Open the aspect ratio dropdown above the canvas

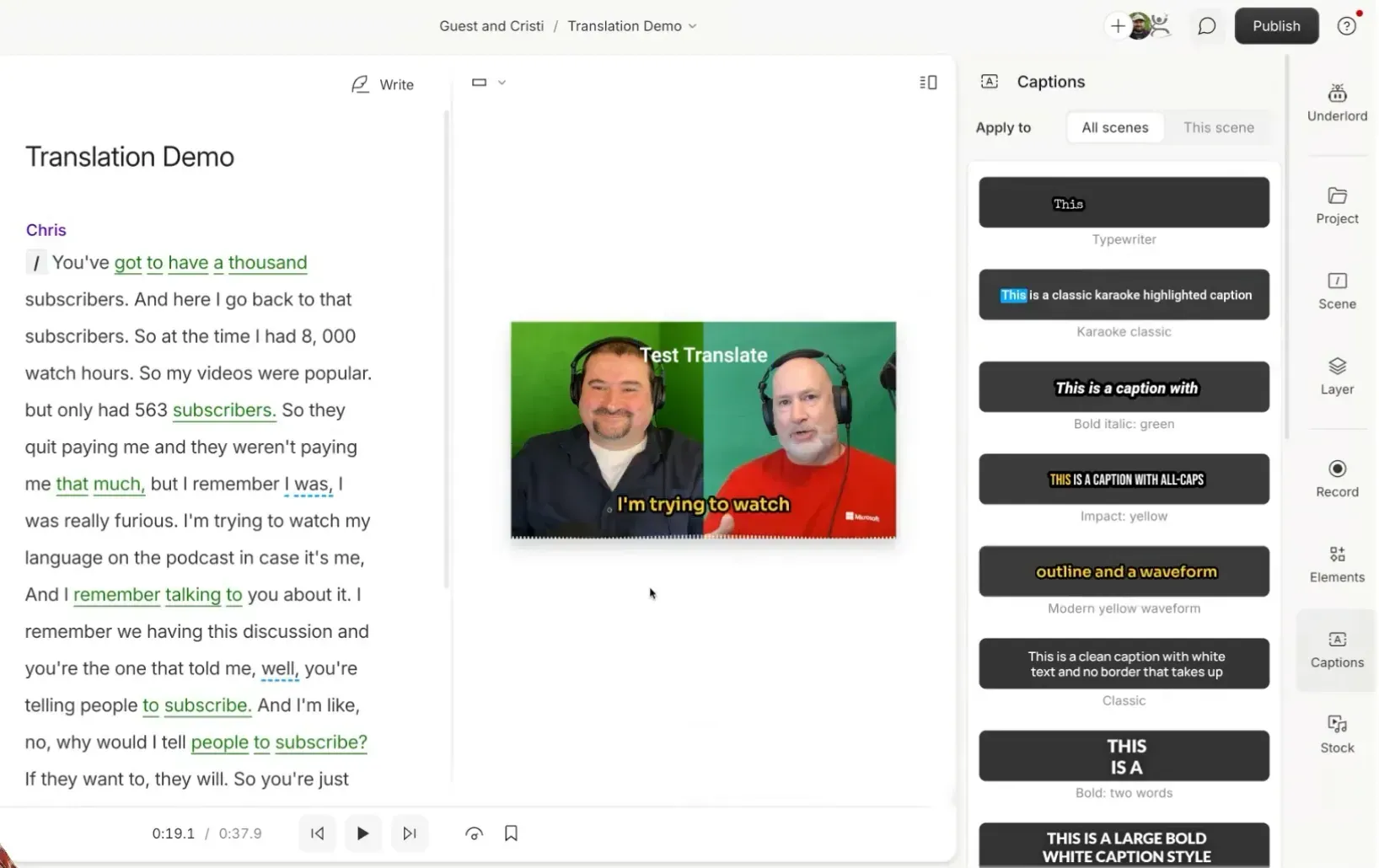coord(488,82)
